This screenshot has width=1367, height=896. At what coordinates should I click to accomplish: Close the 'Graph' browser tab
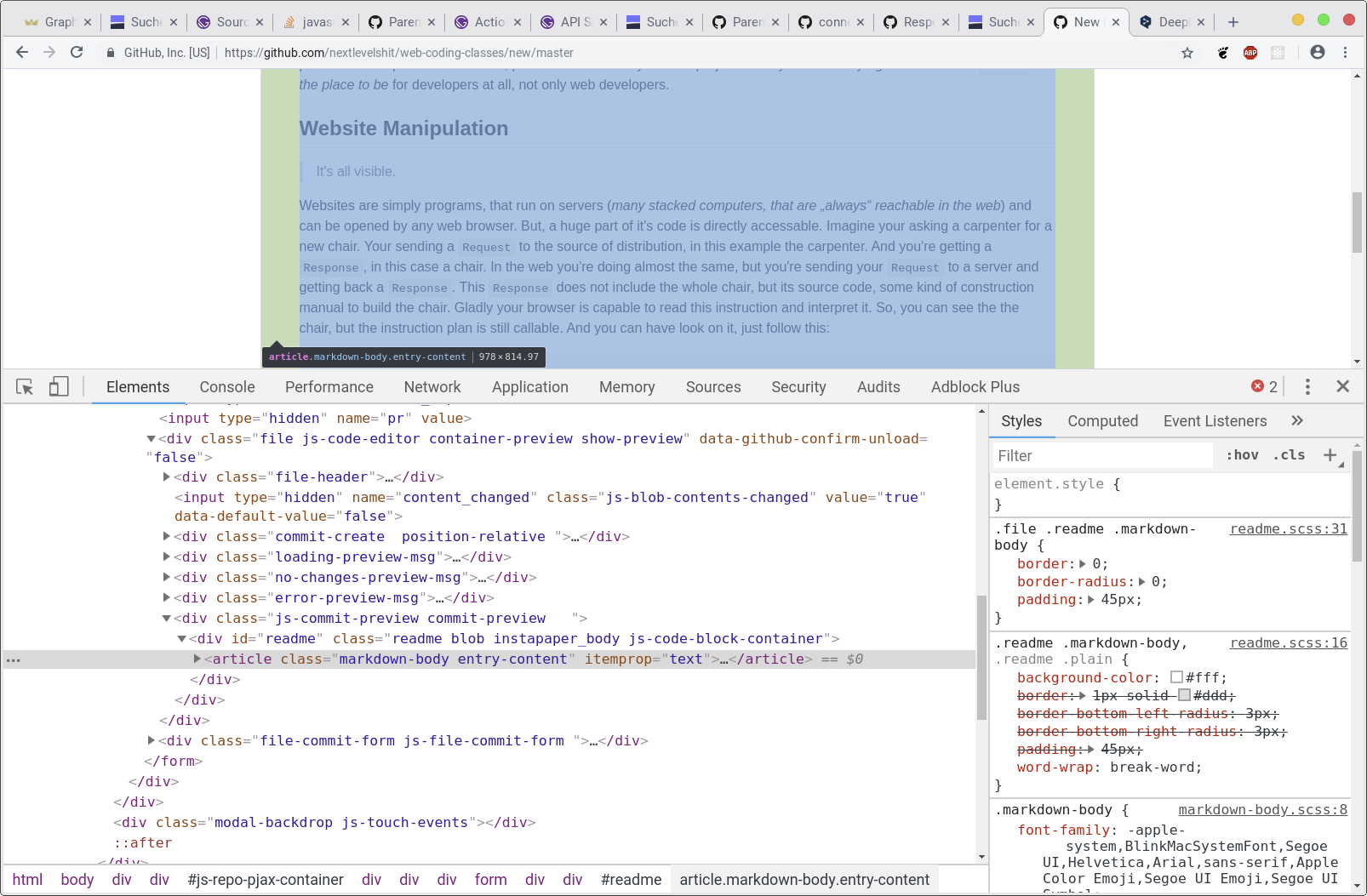pyautogui.click(x=88, y=22)
